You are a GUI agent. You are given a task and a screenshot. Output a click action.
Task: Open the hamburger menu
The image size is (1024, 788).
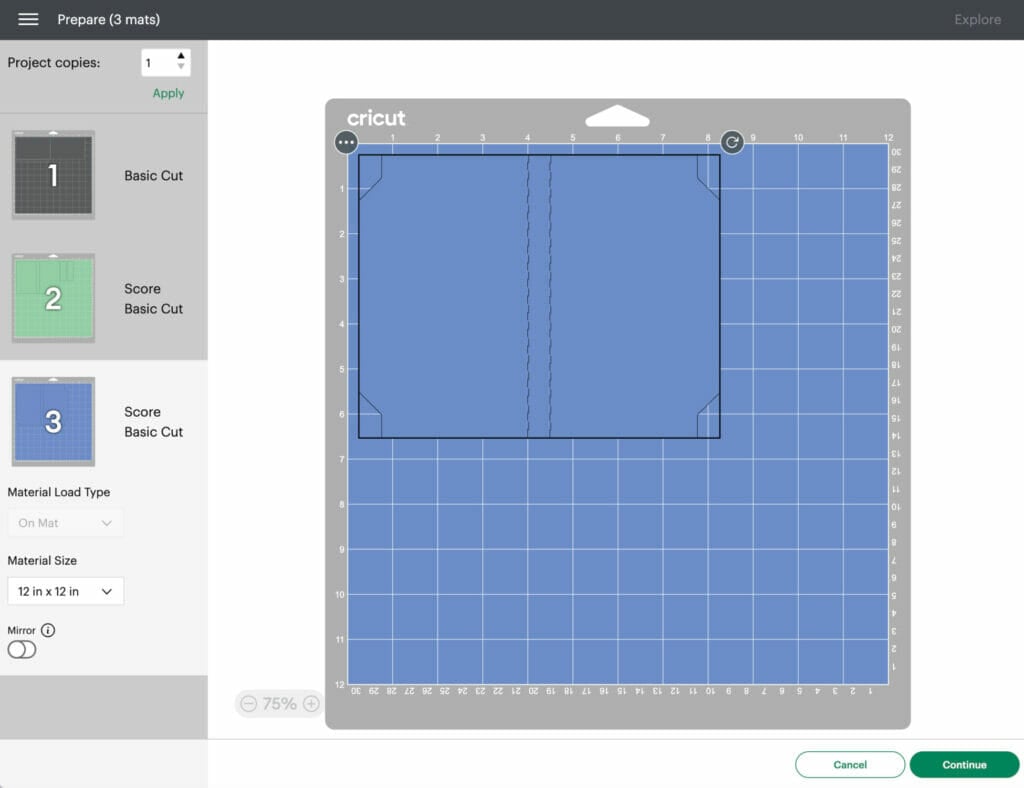point(28,20)
